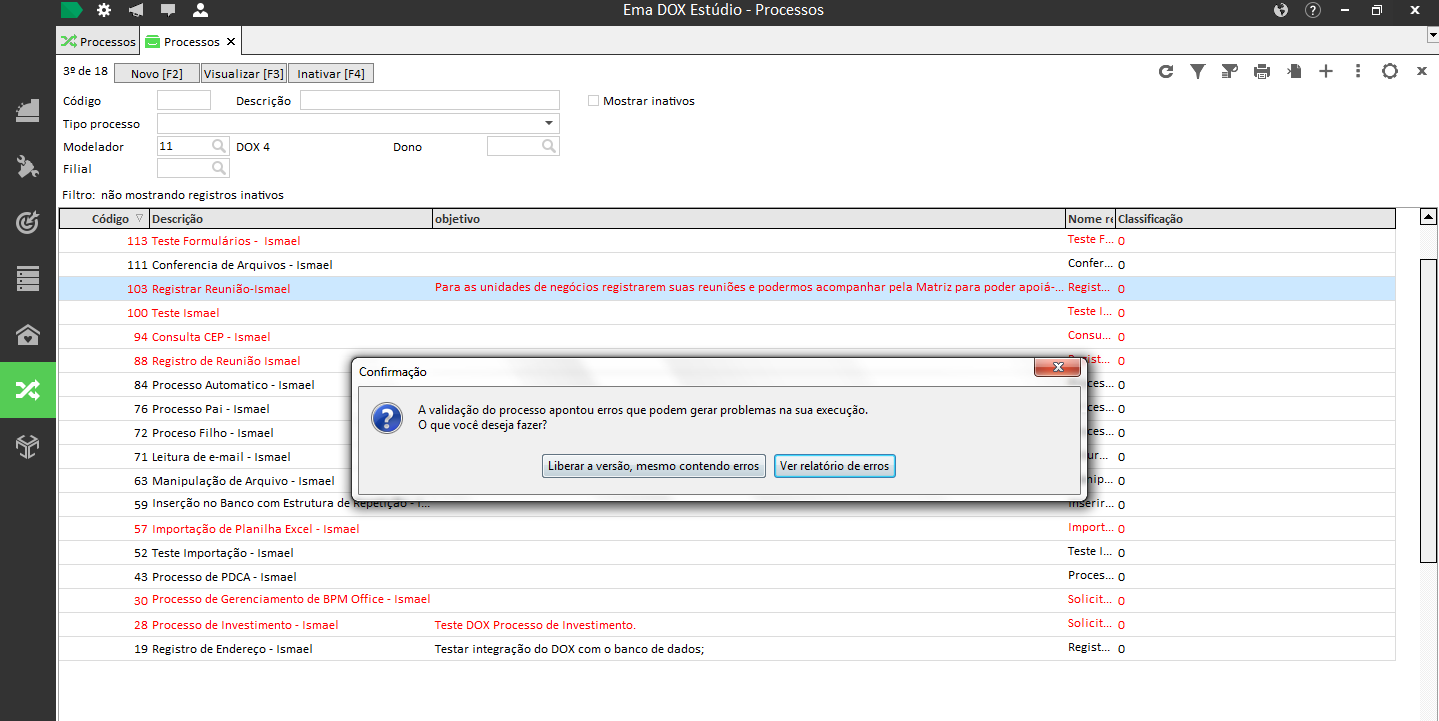Select row 111 Conferencia de Arquivos - Ismael
This screenshot has height=721, width=1439.
[727, 265]
